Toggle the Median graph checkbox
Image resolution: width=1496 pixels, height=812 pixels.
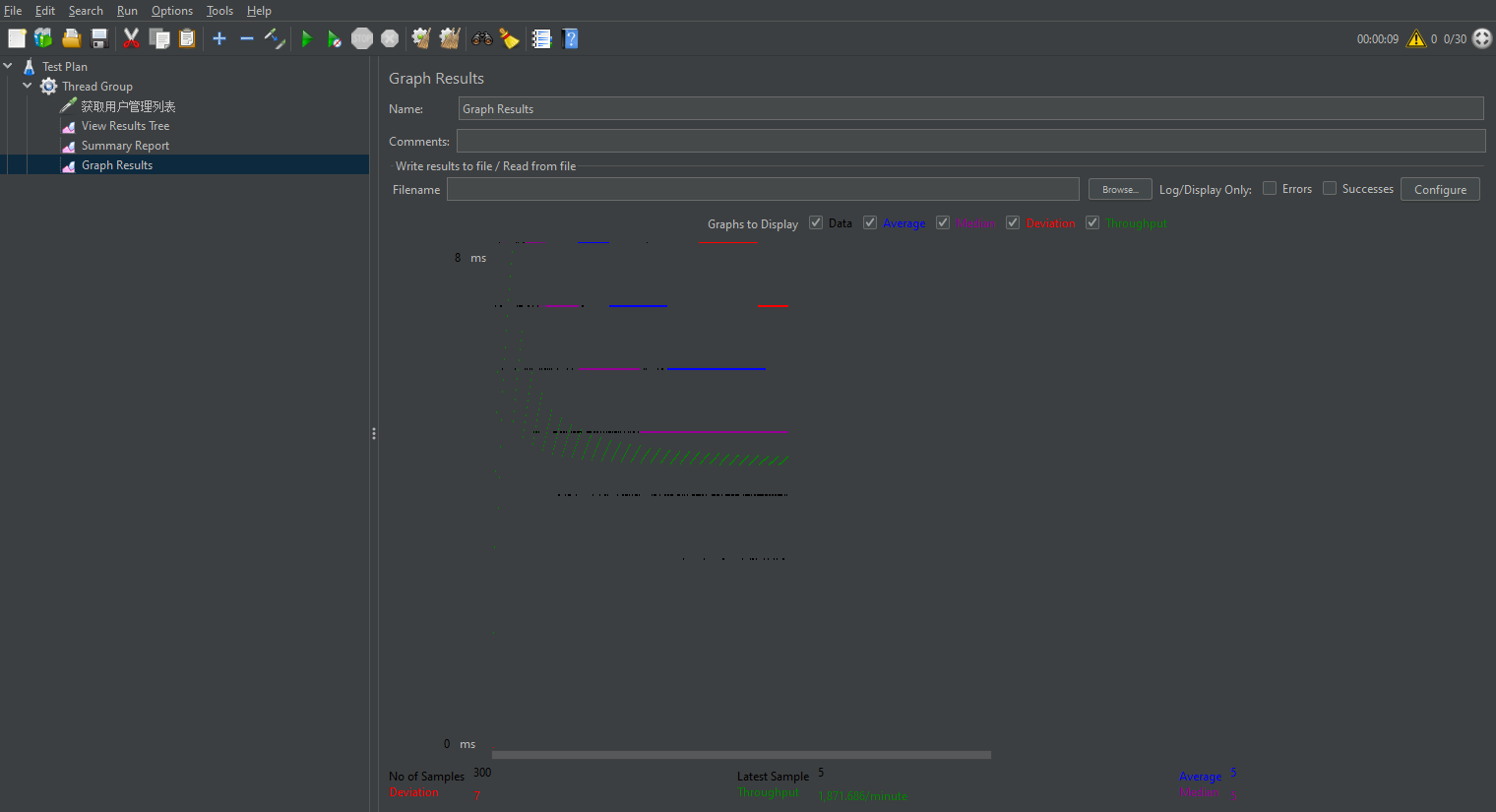(943, 222)
